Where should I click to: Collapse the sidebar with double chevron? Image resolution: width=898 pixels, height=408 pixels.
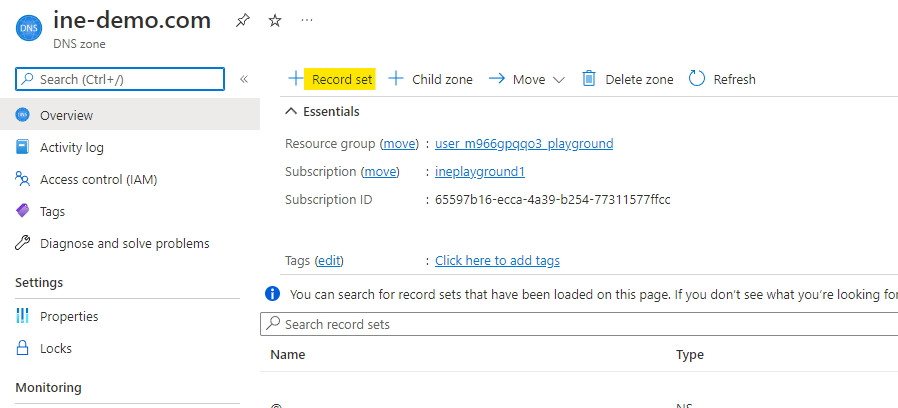244,79
